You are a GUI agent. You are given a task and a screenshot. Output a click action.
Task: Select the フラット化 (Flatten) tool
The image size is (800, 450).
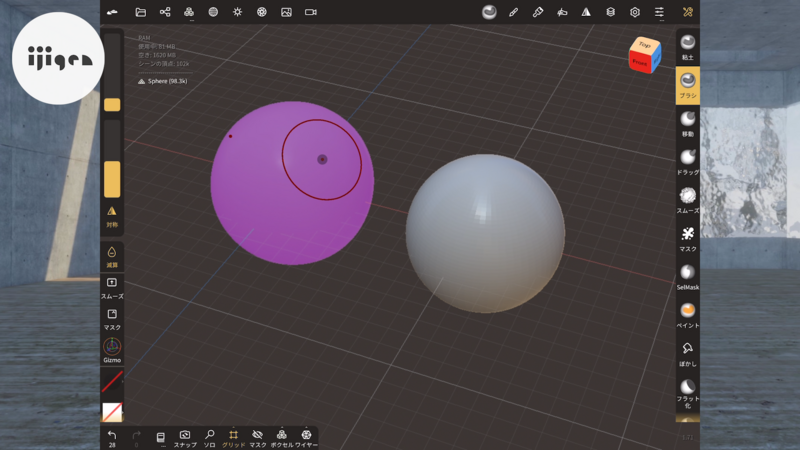tap(688, 393)
